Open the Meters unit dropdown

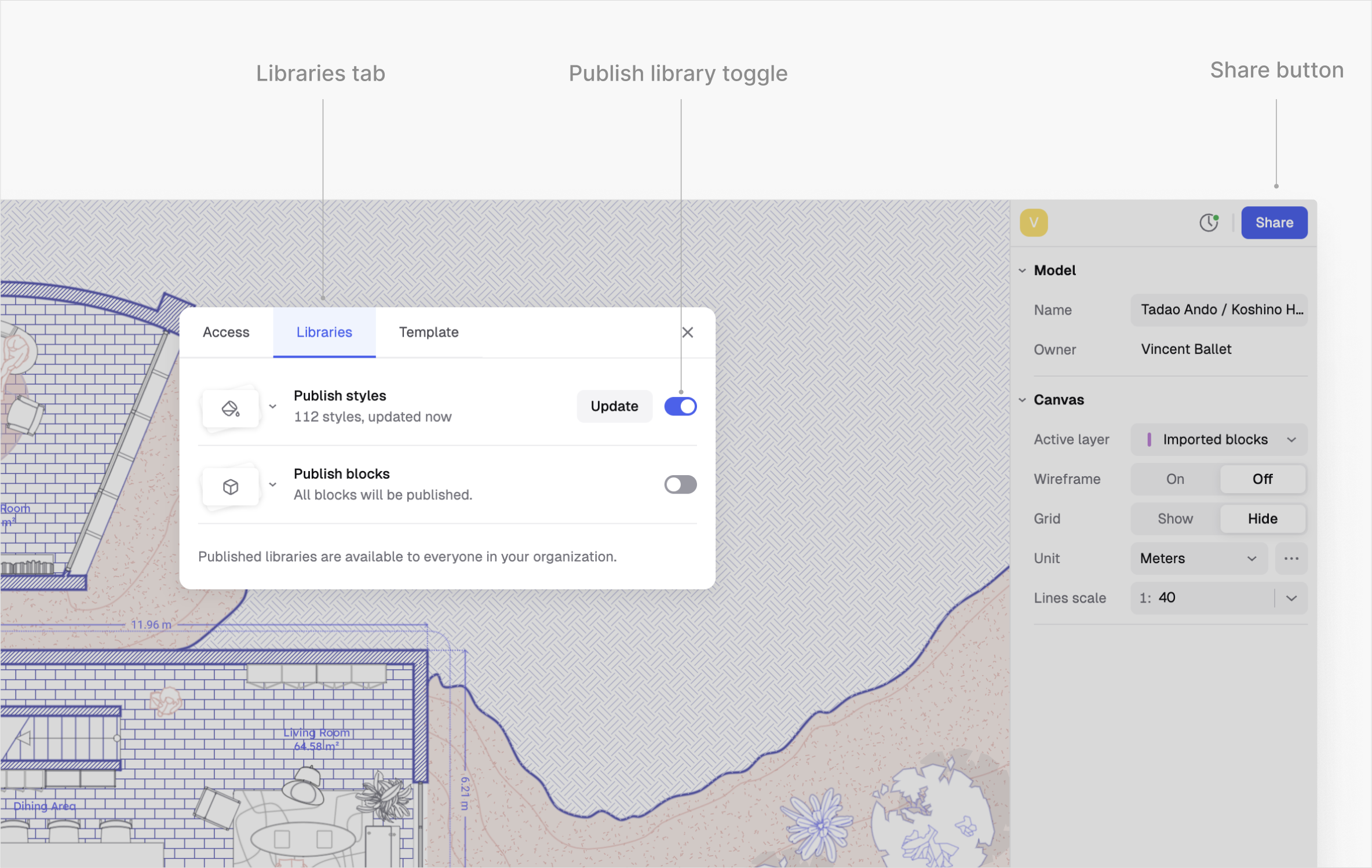pos(1198,558)
